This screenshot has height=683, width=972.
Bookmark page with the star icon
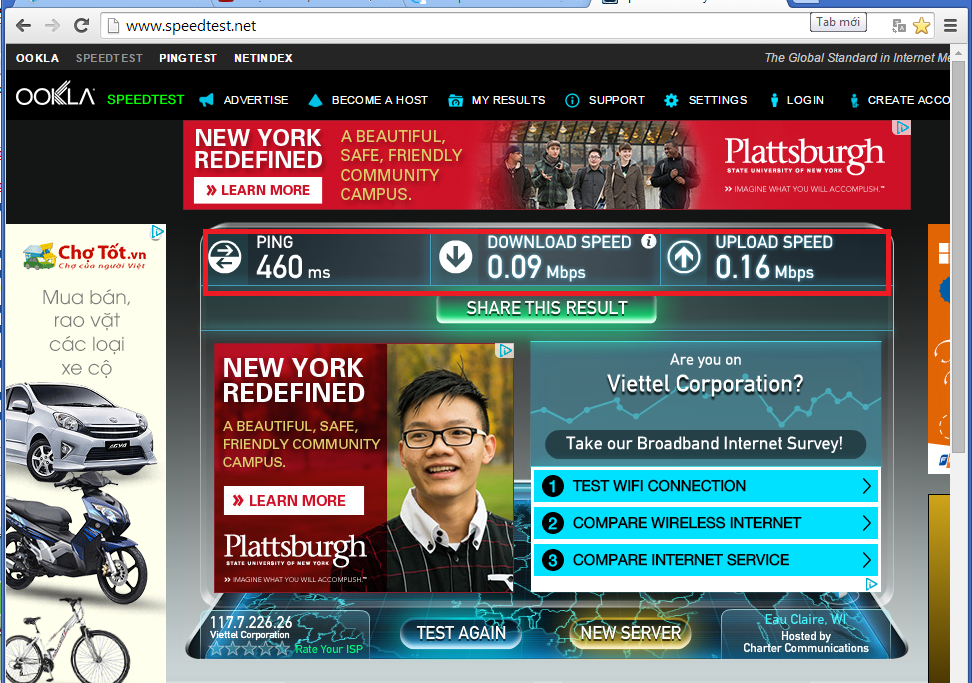pyautogui.click(x=921, y=25)
